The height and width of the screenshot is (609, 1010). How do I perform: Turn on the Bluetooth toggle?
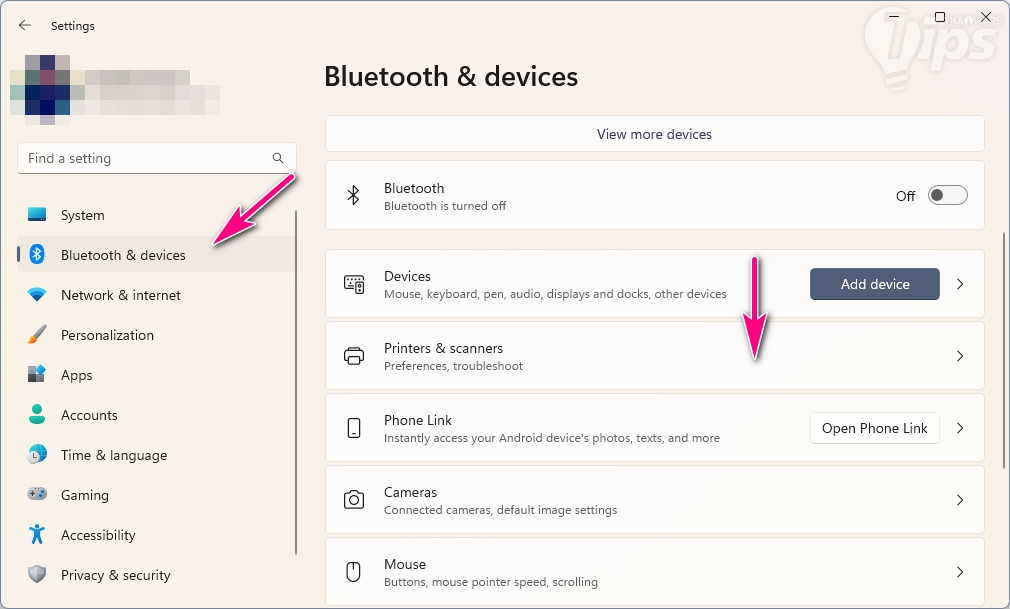(947, 196)
